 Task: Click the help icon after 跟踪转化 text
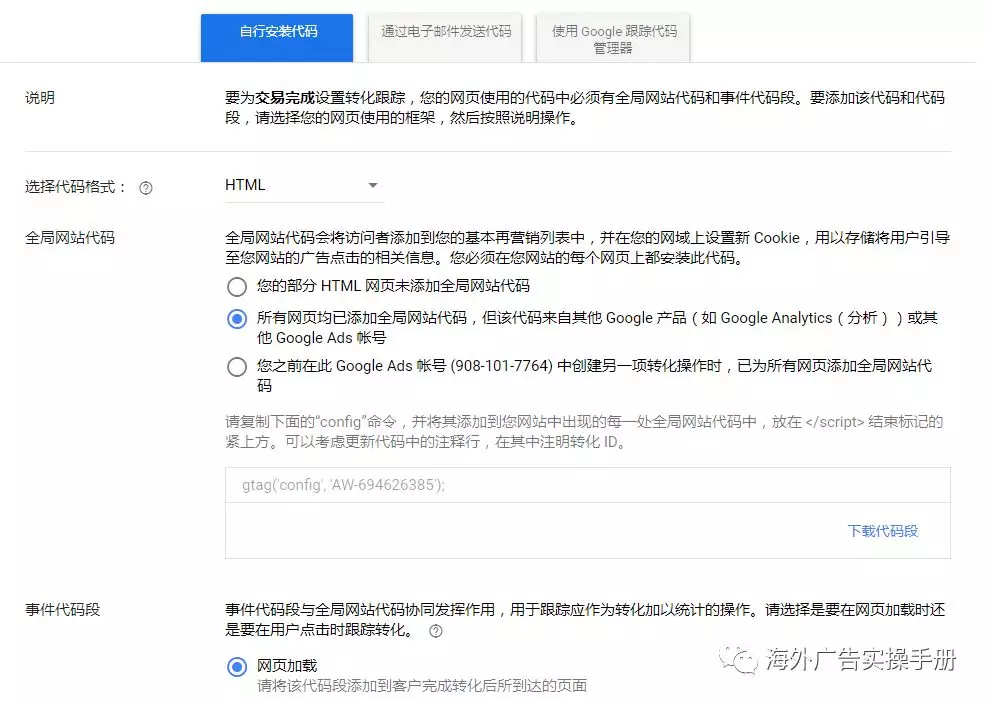(x=435, y=631)
